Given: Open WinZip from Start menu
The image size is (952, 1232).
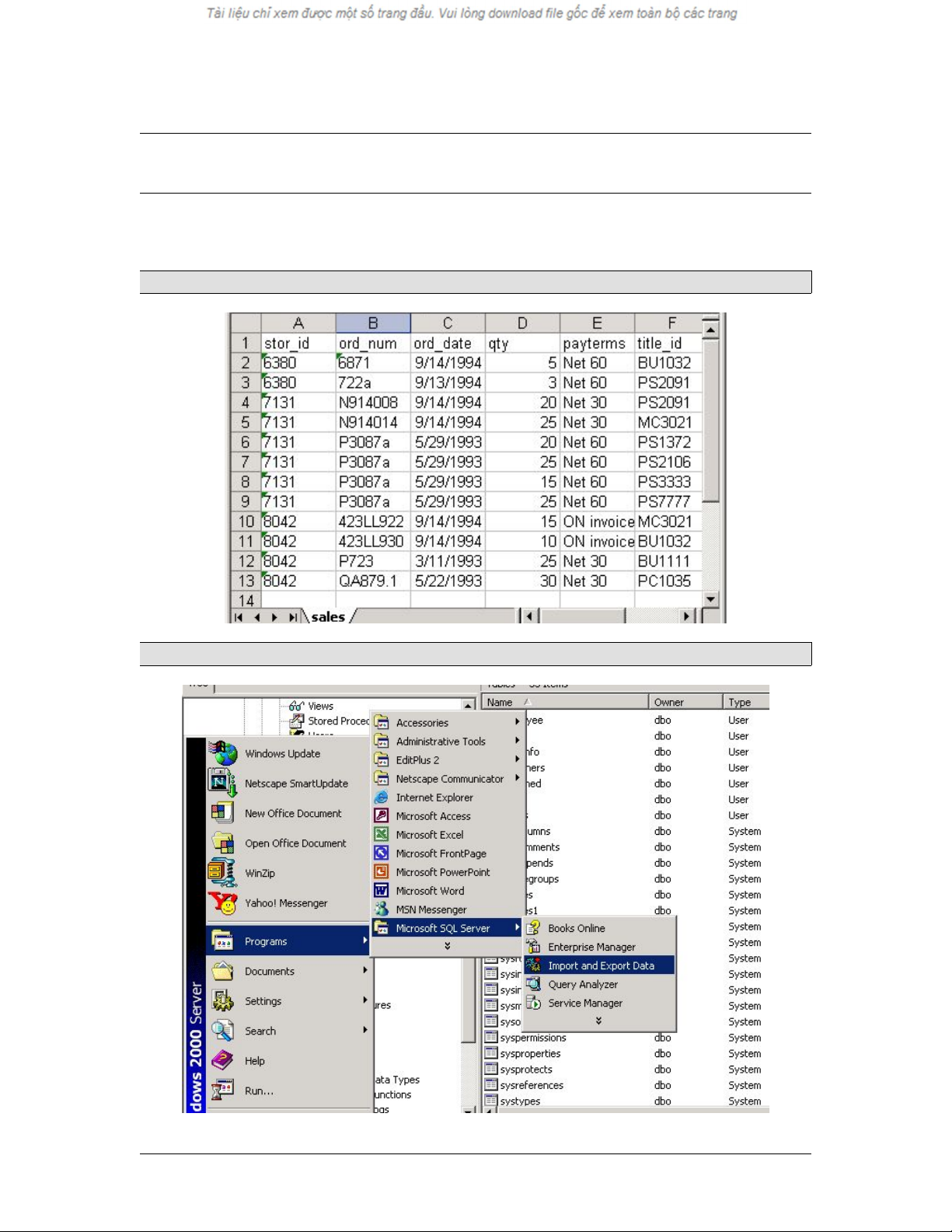Looking at the screenshot, I should (x=259, y=873).
